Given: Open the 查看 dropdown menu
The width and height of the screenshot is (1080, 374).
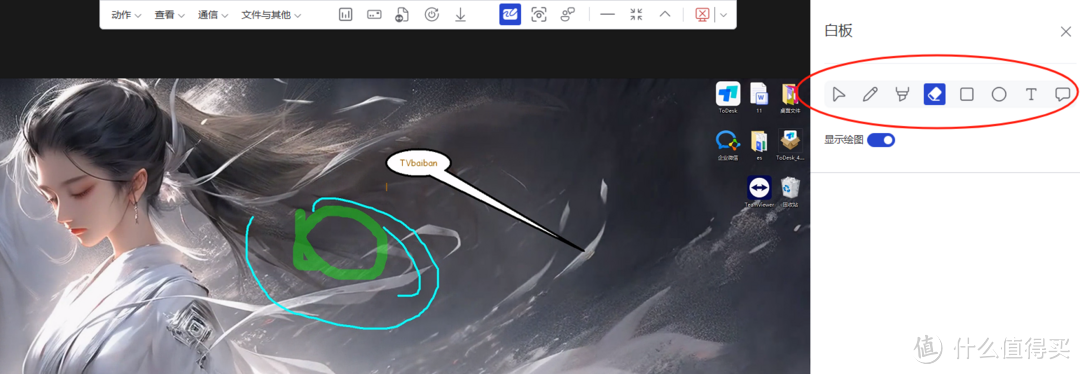Looking at the screenshot, I should pyautogui.click(x=169, y=14).
